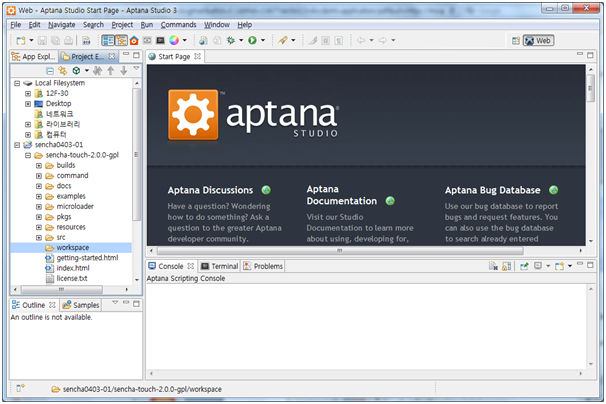Open the Navigate menu
The image size is (606, 404).
tap(61, 25)
